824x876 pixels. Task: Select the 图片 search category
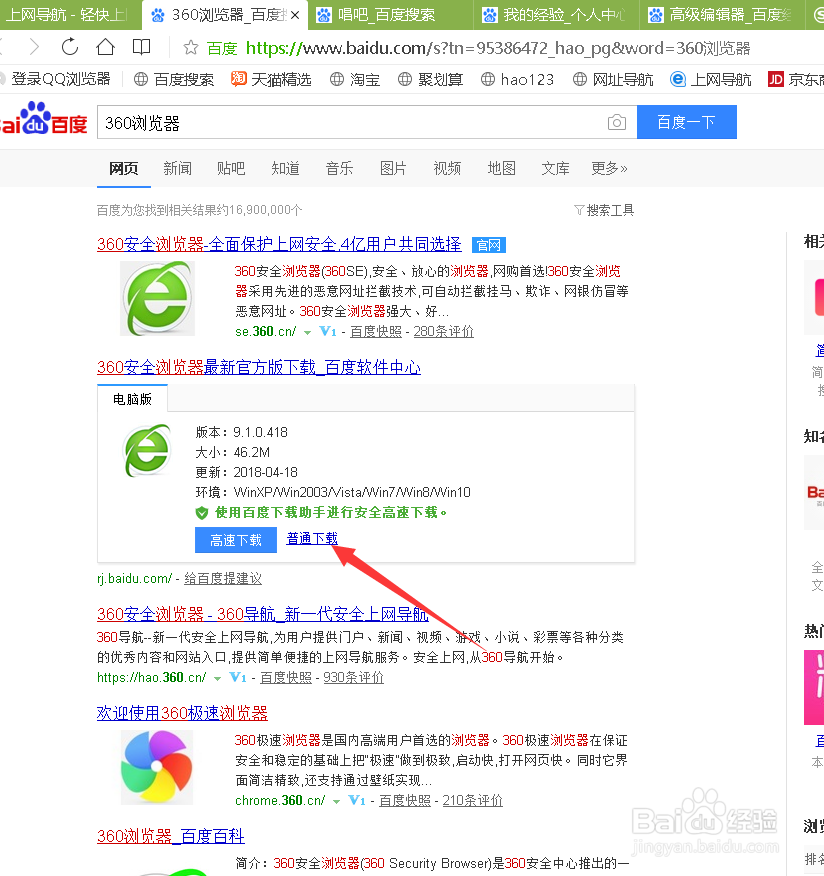coord(393,168)
